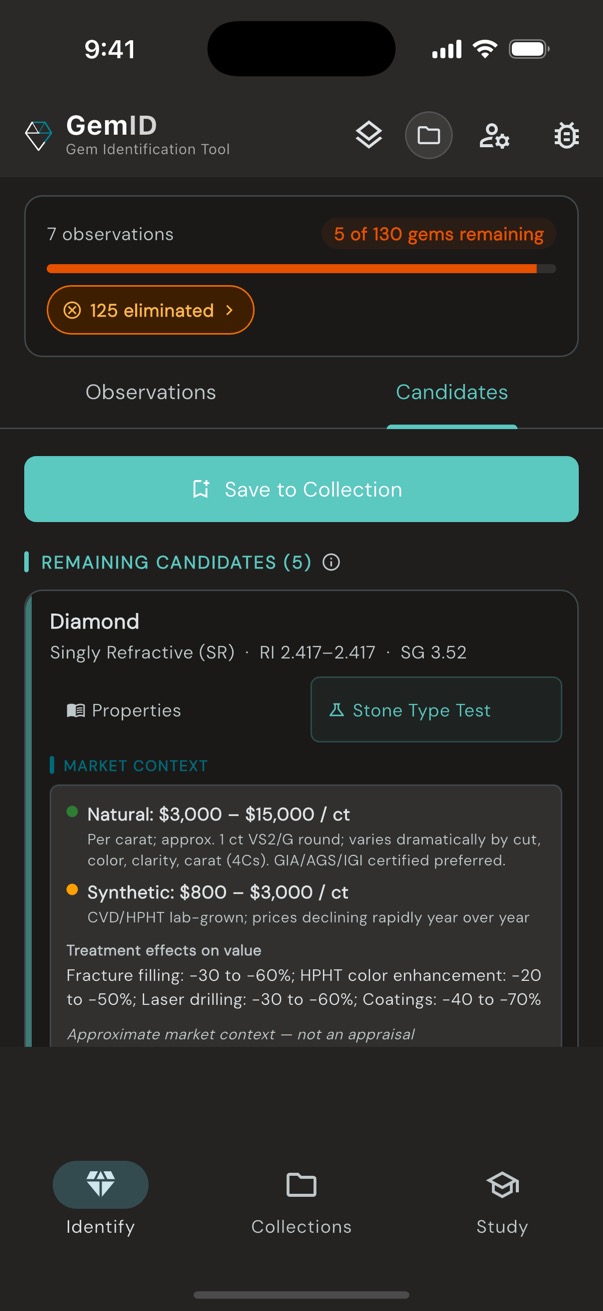This screenshot has width=603, height=1311.
Task: Click the circled folder icon in the top bar
Action: 429,134
